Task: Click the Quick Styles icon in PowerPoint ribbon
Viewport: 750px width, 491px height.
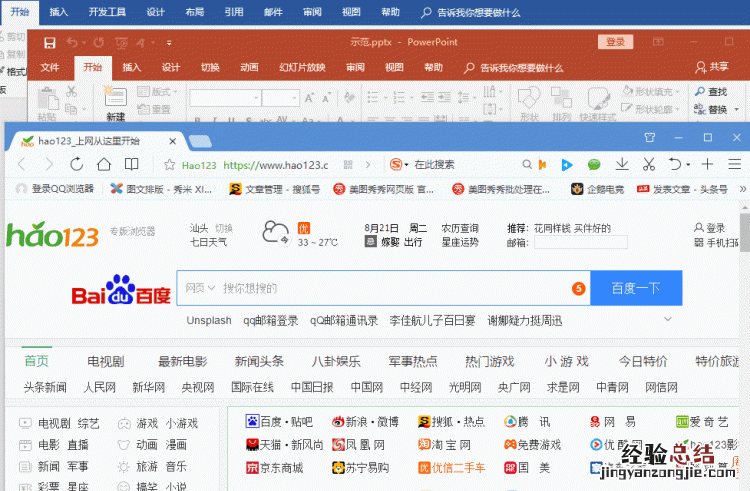Action: pos(598,98)
